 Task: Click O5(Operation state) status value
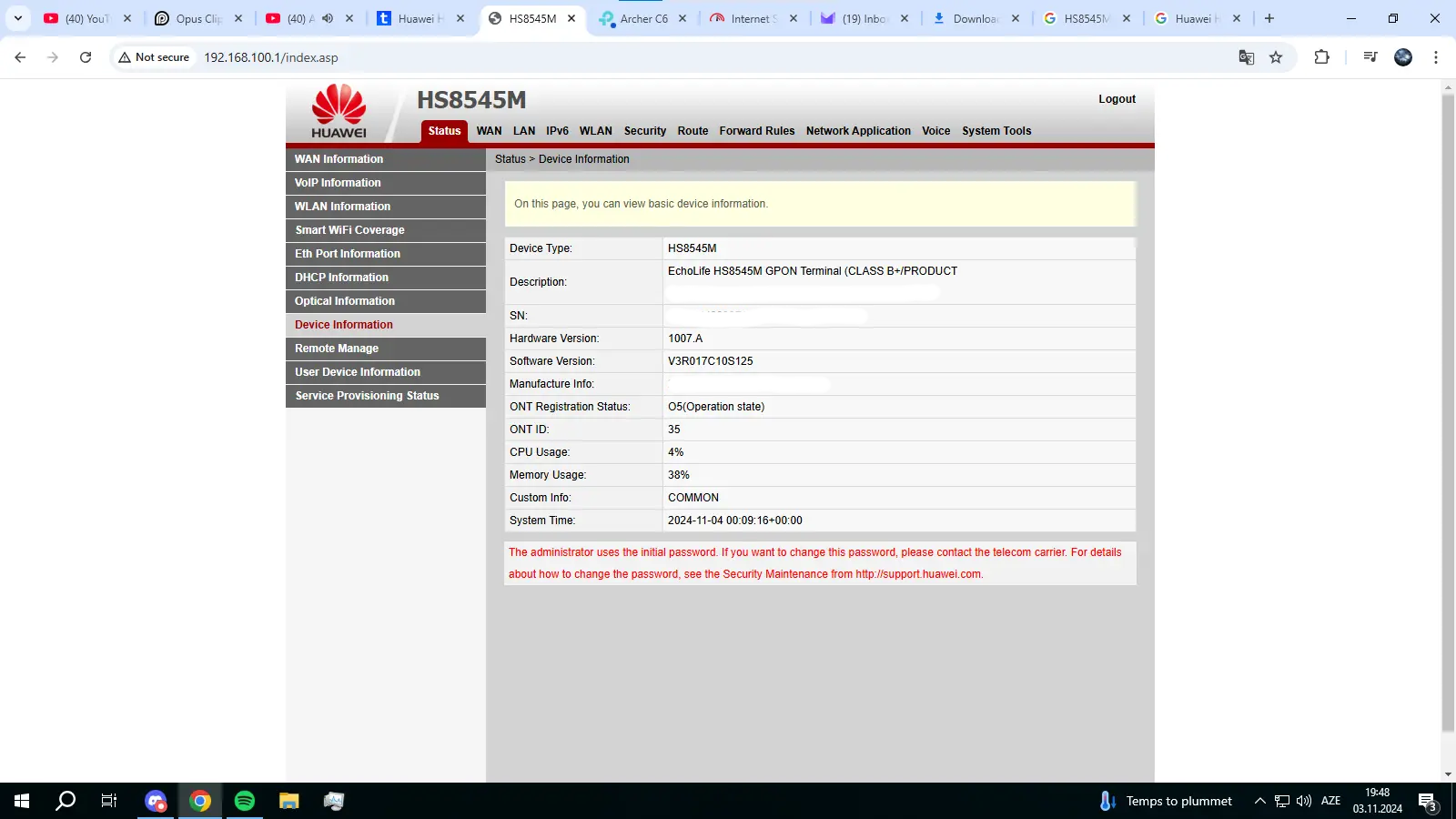(x=716, y=407)
